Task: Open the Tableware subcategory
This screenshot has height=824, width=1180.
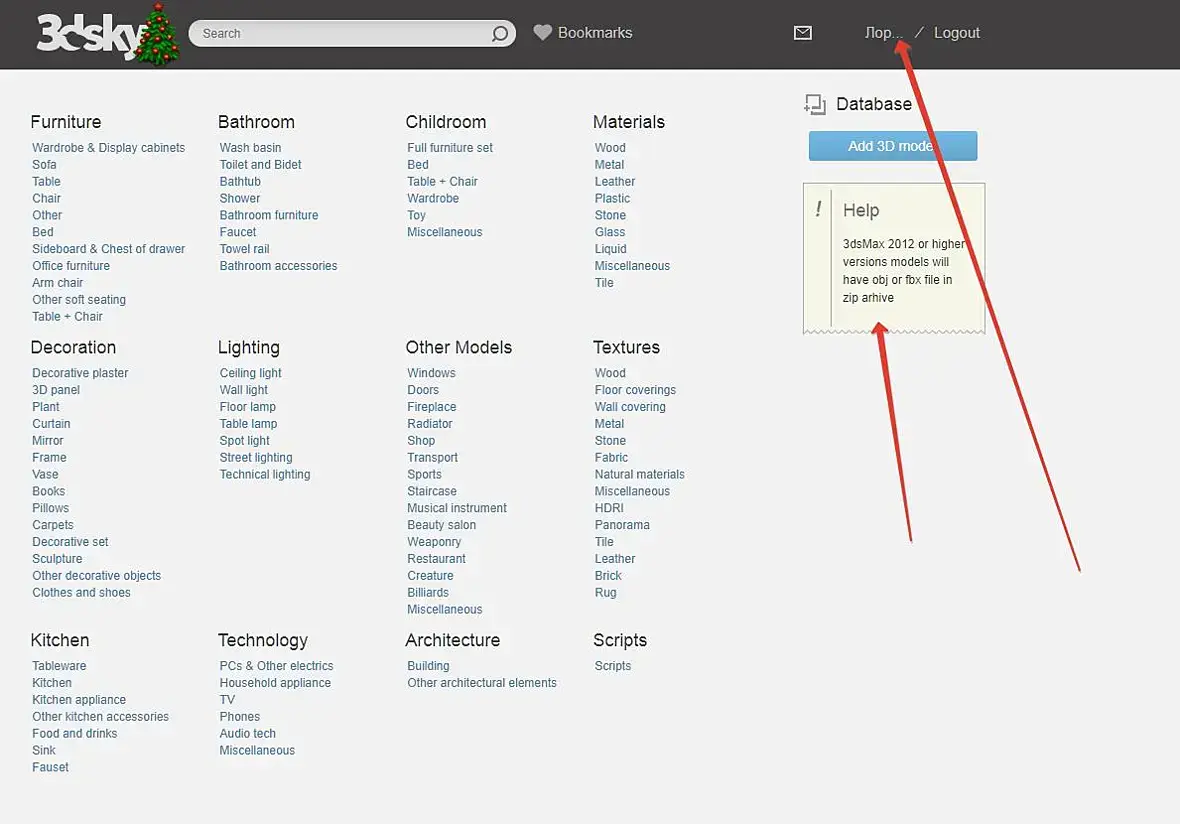Action: tap(59, 666)
